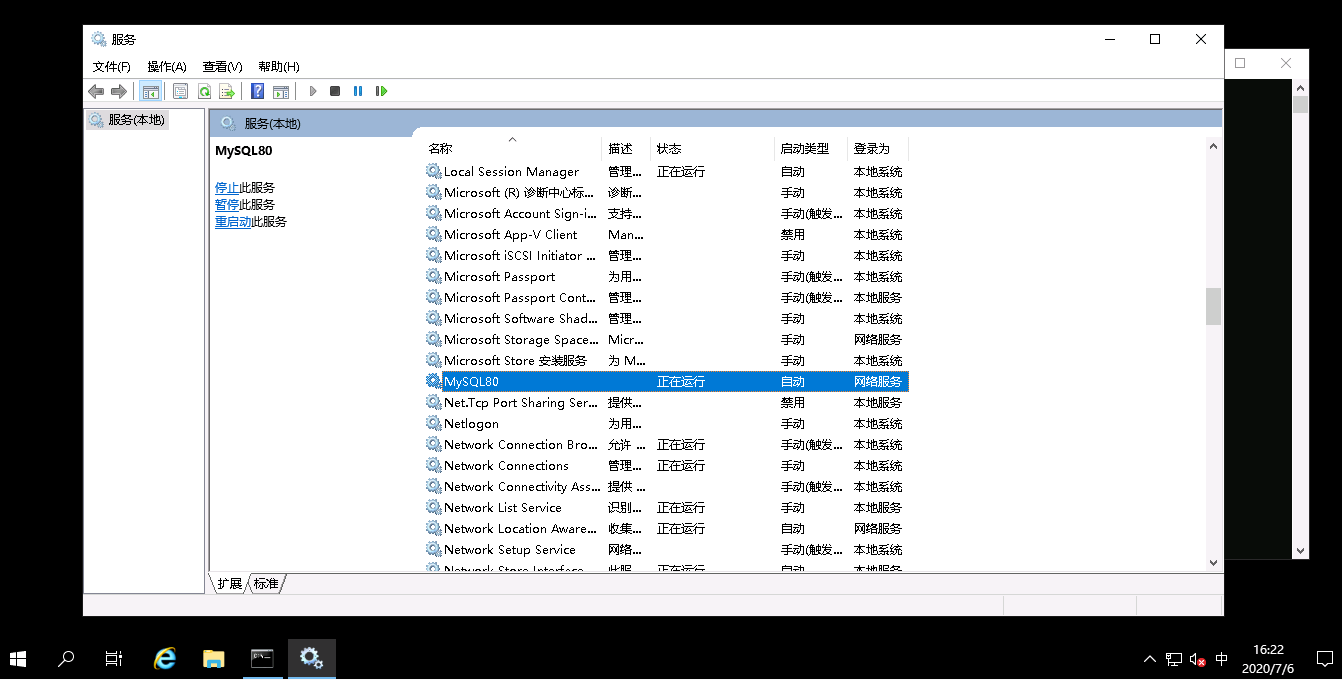This screenshot has width=1342, height=680.
Task: Open the 查看(V) menu
Action: [222, 67]
